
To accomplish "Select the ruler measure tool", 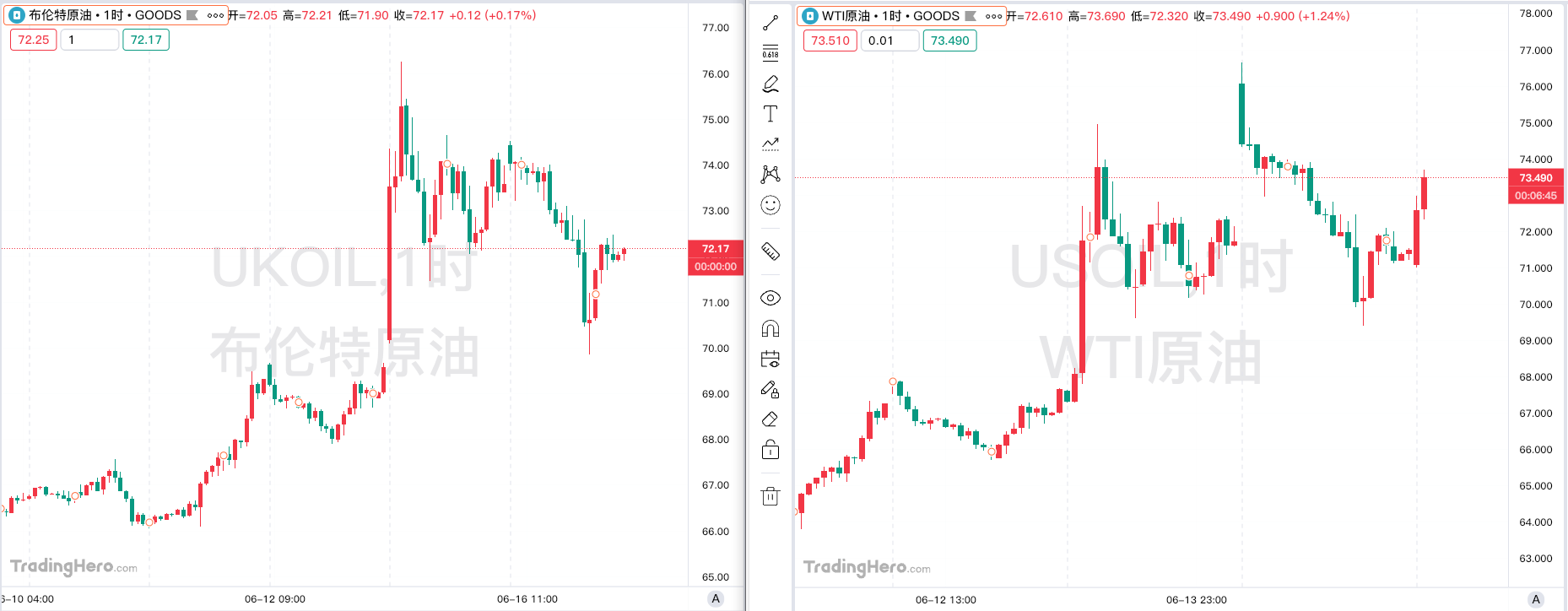I will [x=770, y=251].
